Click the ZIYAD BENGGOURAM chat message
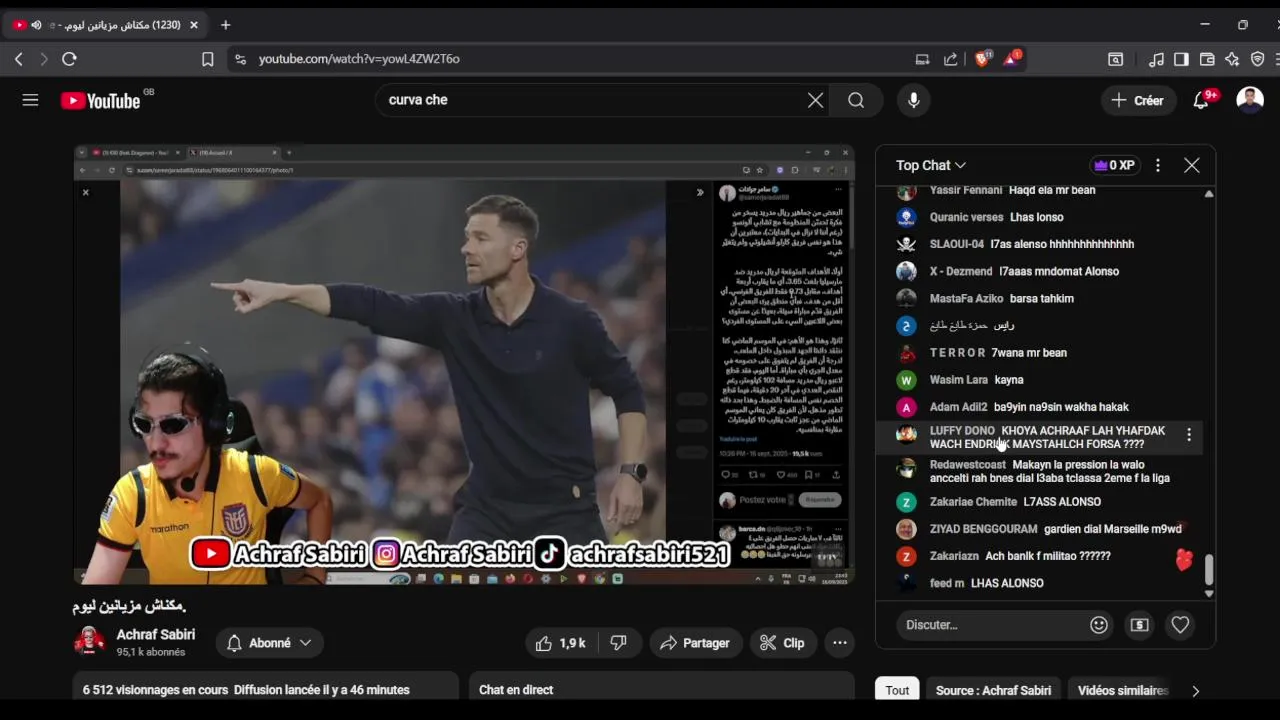This screenshot has width=1280, height=720. [1113, 529]
